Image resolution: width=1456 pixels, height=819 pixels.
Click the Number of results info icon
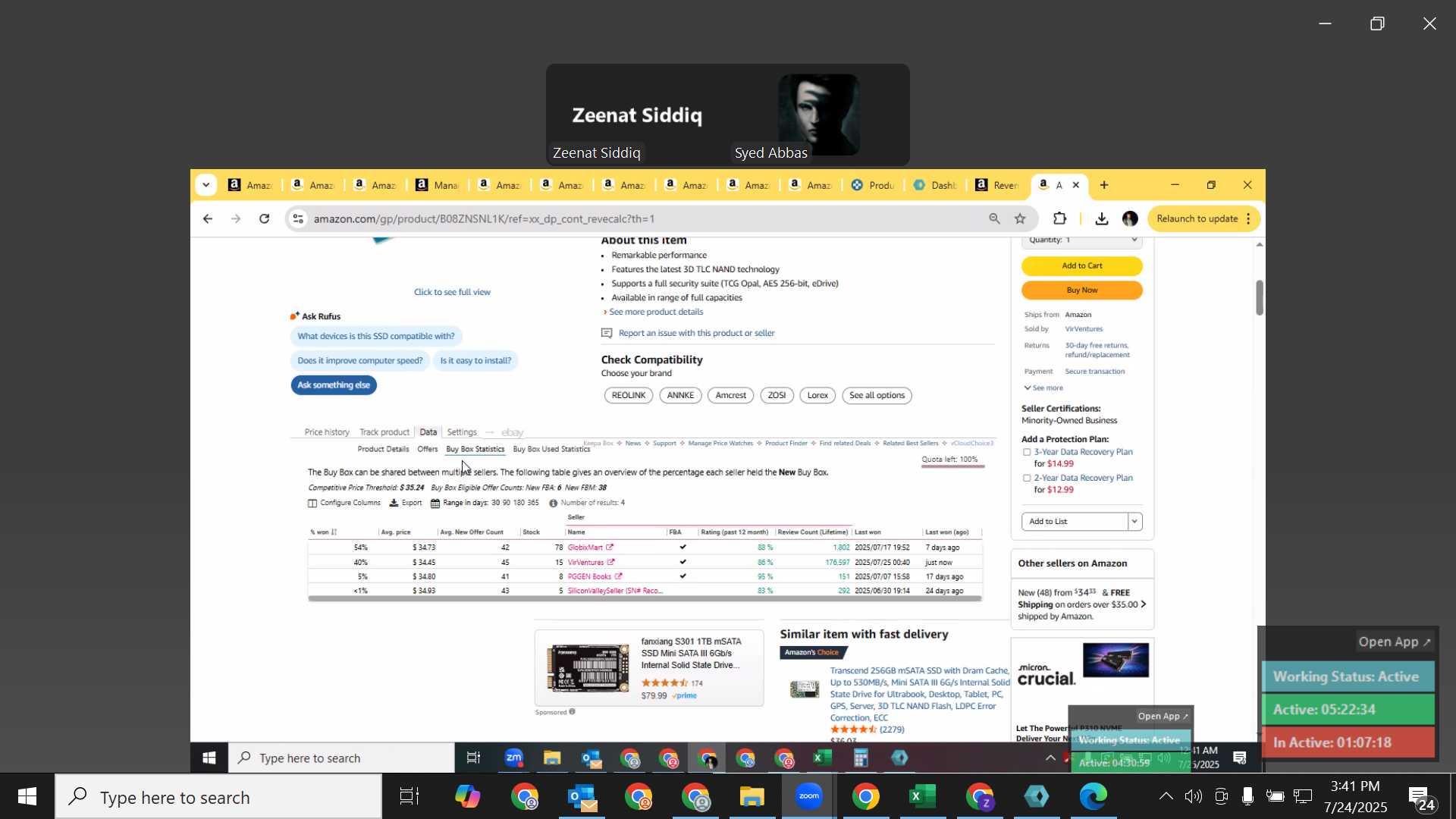pos(553,503)
